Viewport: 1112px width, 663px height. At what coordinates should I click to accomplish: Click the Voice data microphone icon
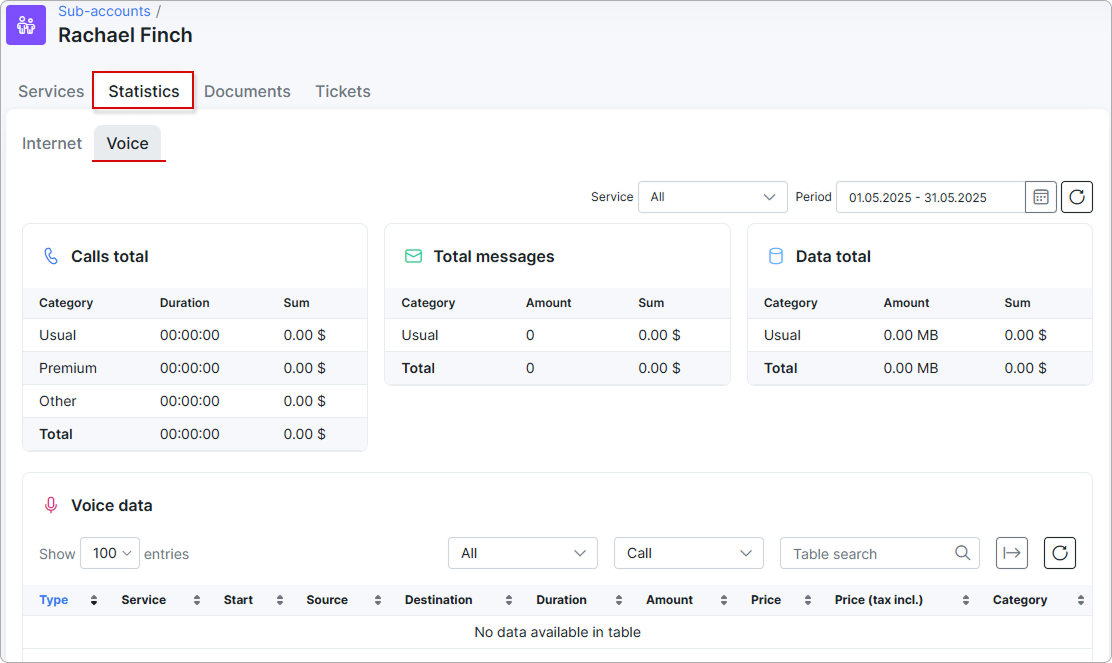click(x=51, y=505)
